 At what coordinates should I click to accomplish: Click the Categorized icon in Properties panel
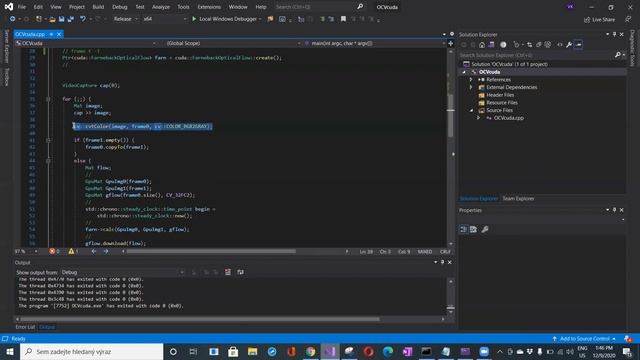(464, 229)
